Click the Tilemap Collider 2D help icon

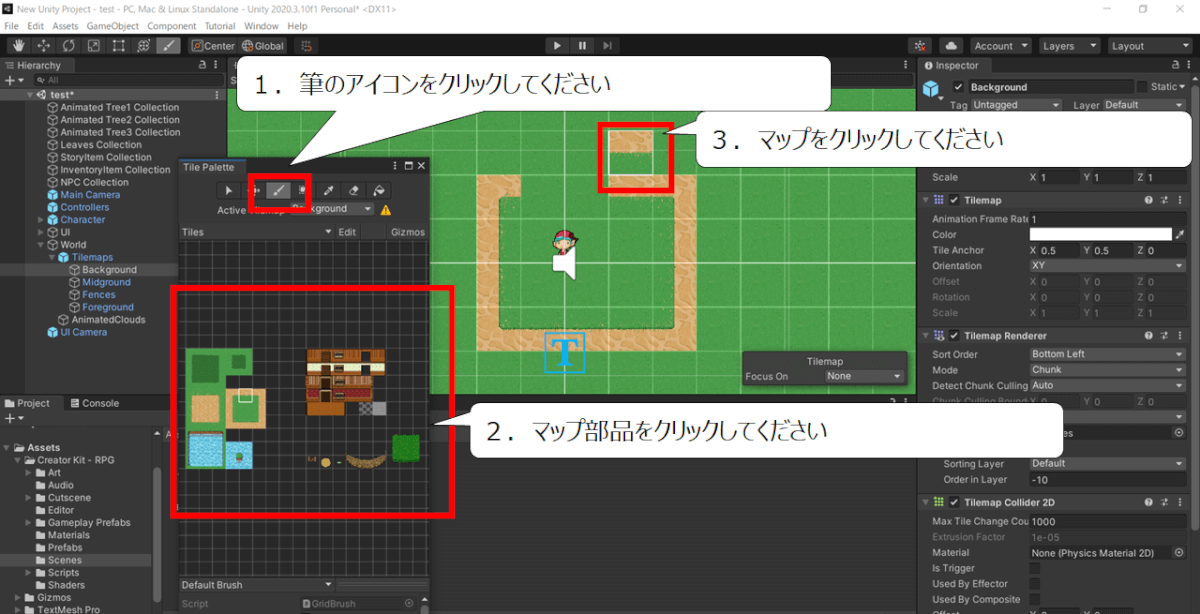coord(1149,502)
